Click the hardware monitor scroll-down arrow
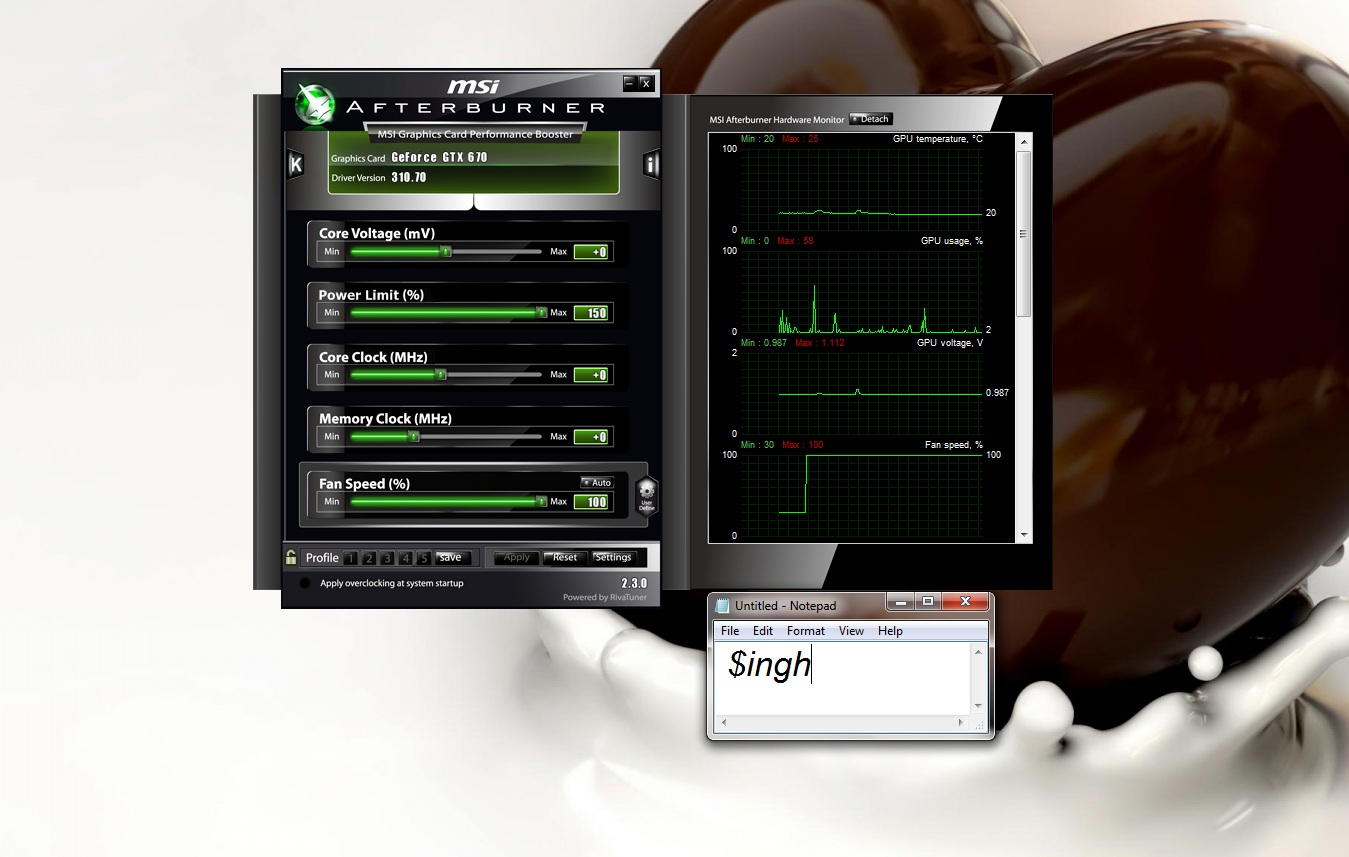This screenshot has height=857, width=1349. click(1023, 536)
